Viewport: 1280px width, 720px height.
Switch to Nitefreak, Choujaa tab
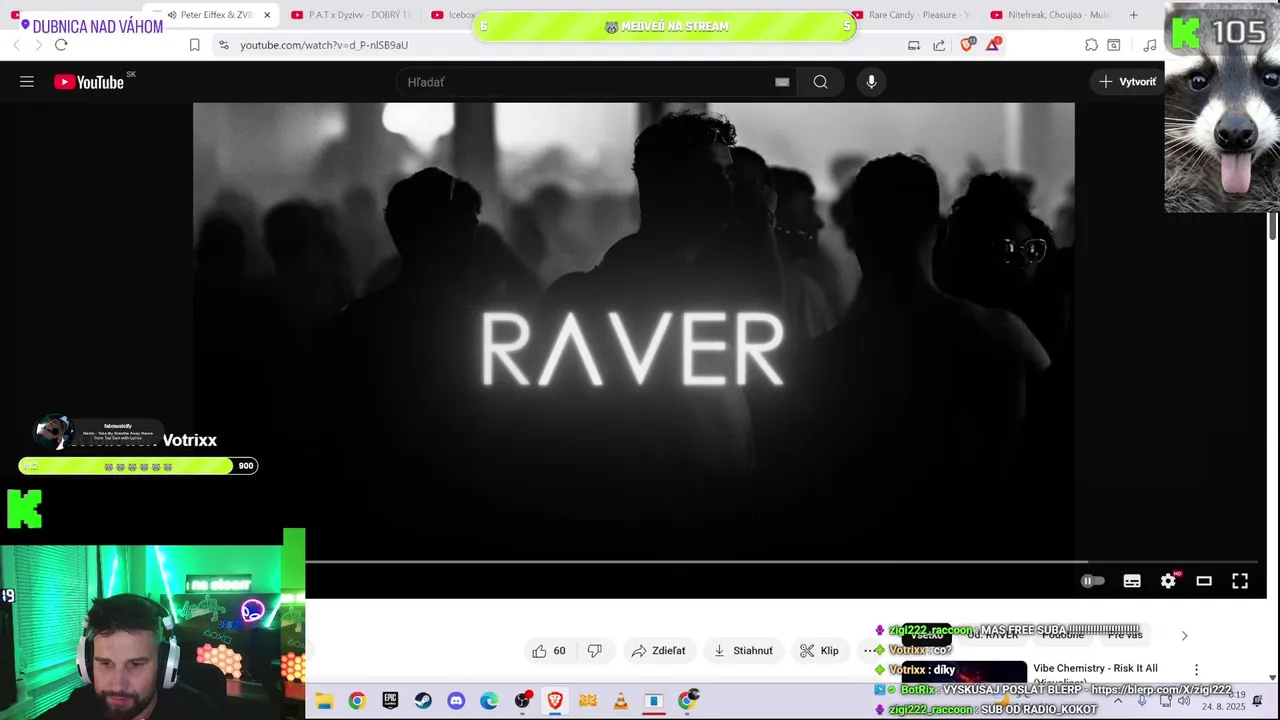(1050, 15)
